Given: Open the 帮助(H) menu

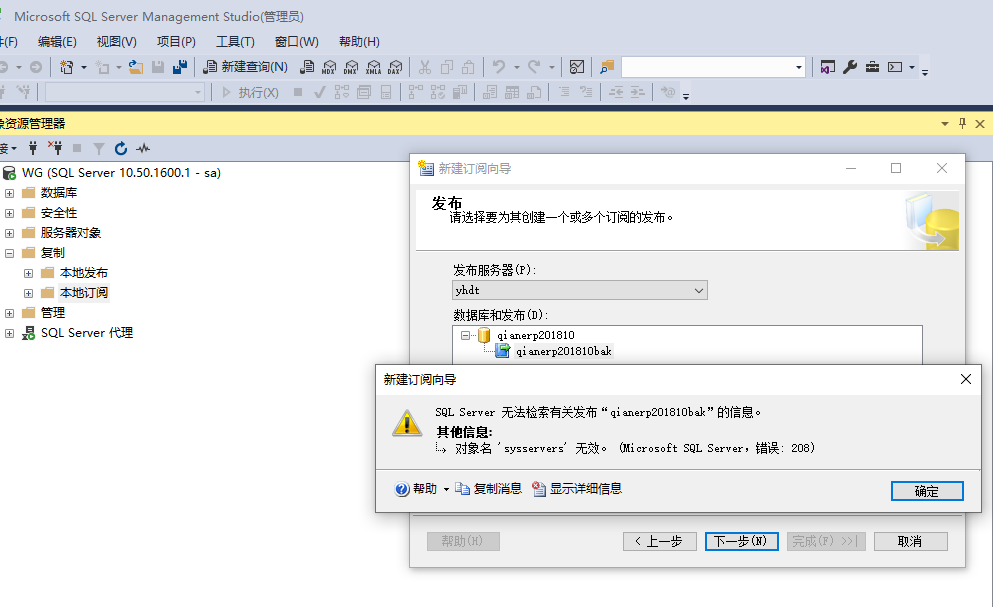Looking at the screenshot, I should point(359,42).
